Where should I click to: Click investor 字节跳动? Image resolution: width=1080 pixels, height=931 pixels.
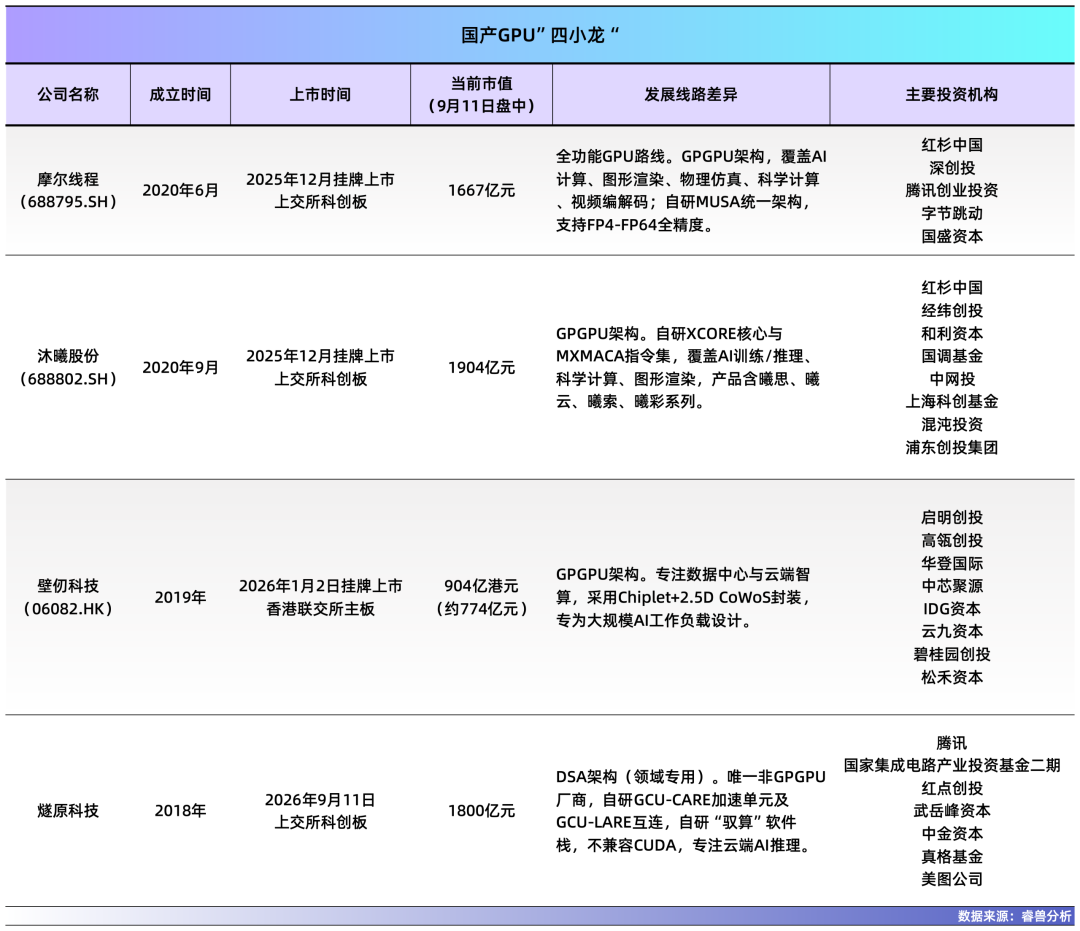click(x=952, y=213)
